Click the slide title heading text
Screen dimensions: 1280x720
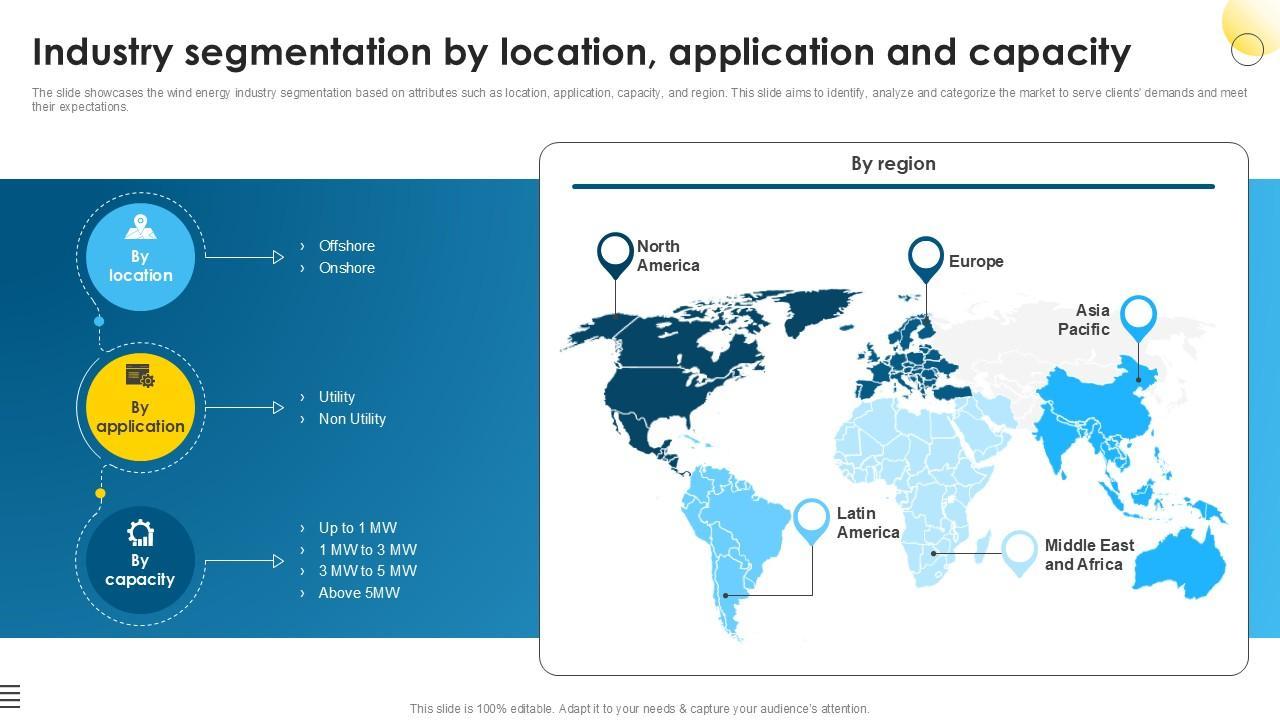click(581, 52)
